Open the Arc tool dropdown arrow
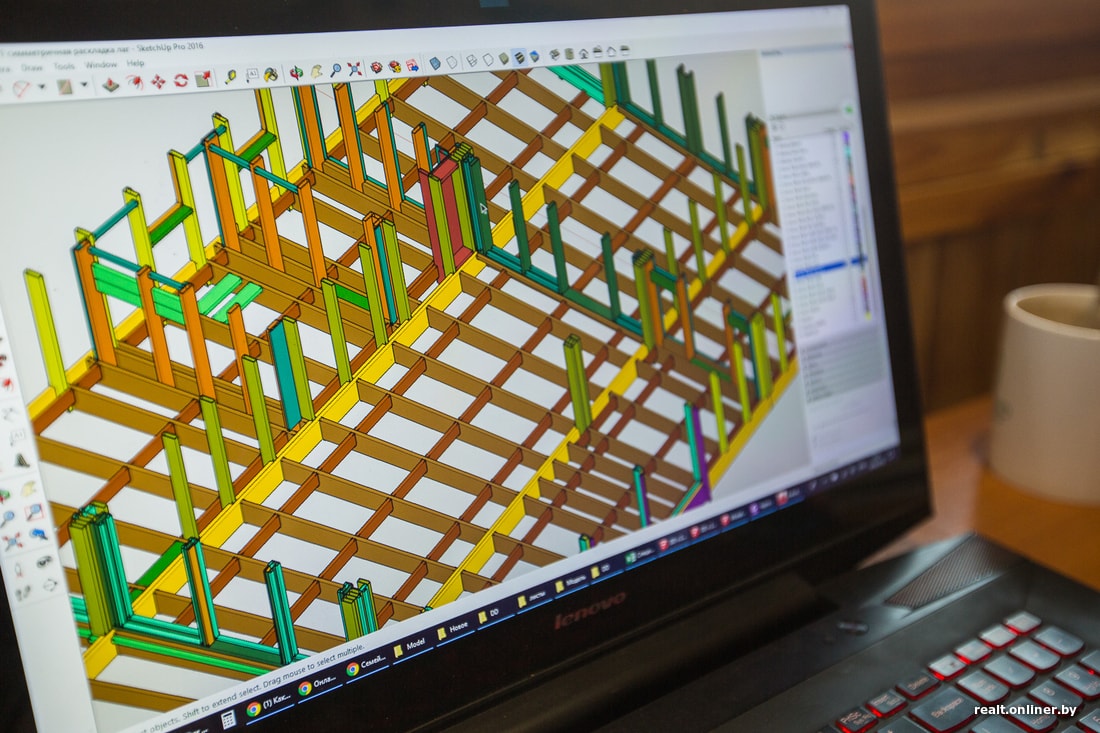The width and height of the screenshot is (1100, 733). (41, 87)
